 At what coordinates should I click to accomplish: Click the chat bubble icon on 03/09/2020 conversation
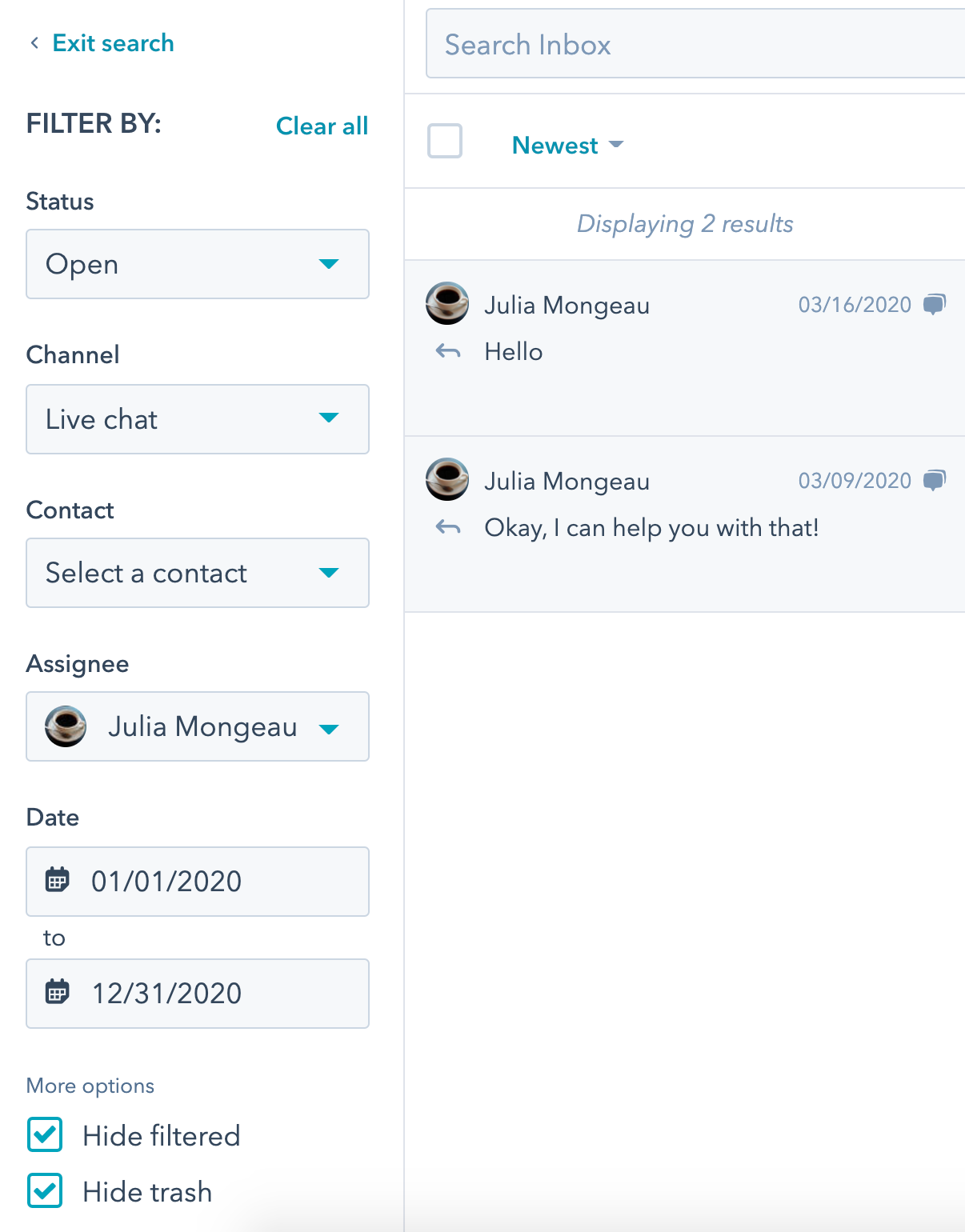(934, 480)
